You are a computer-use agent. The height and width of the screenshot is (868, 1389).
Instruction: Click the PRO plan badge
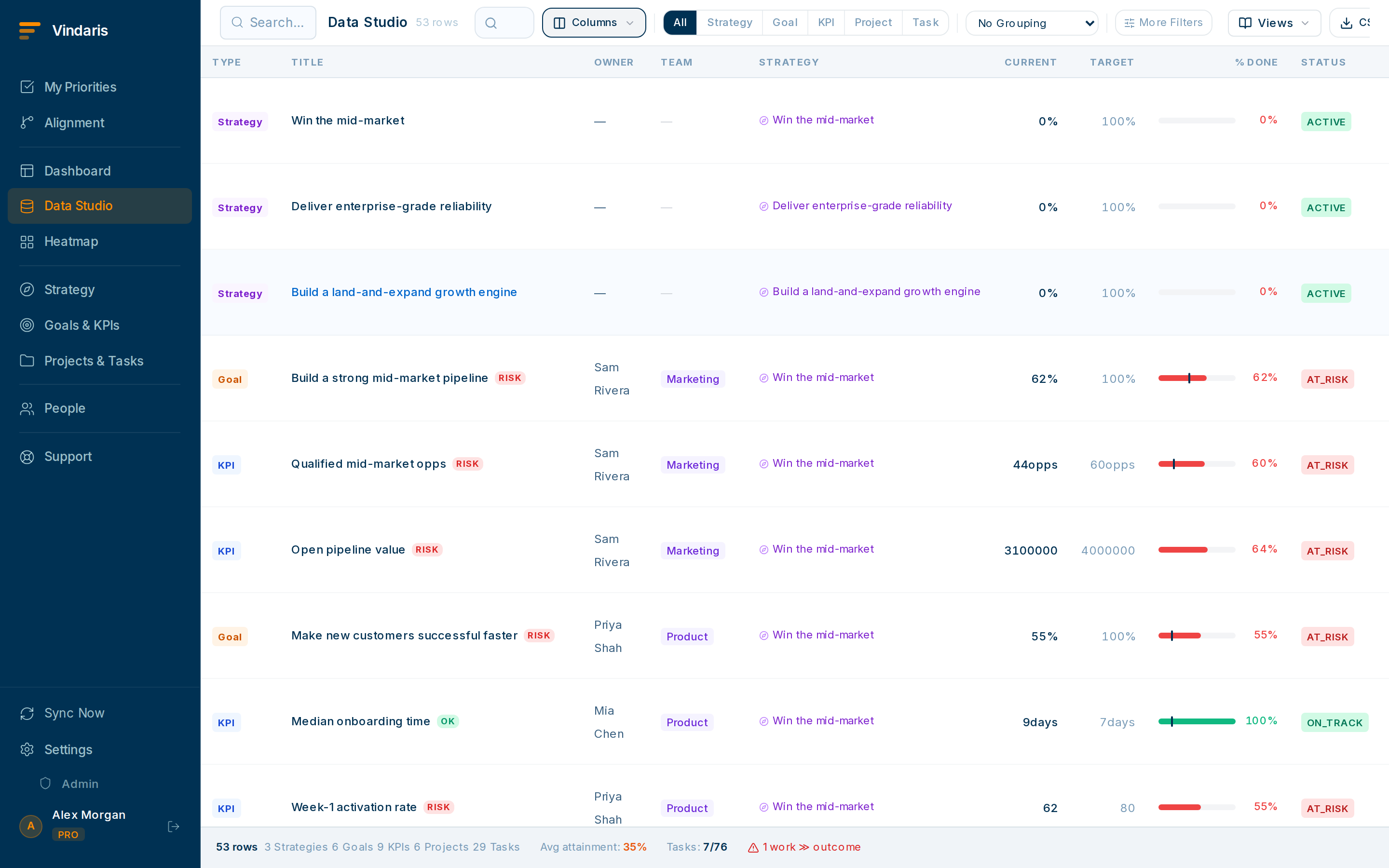[68, 835]
